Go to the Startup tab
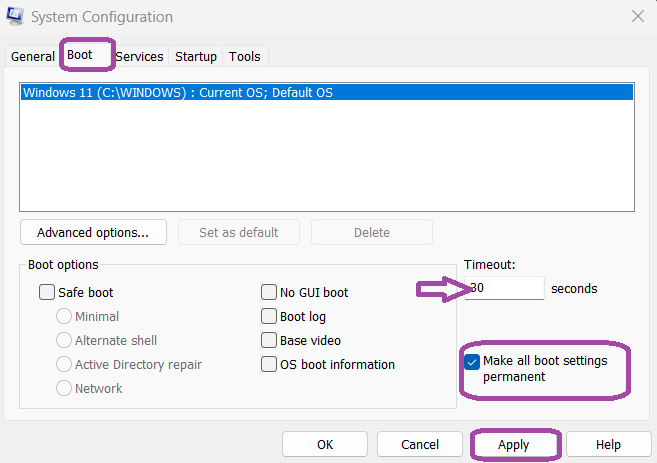657x463 pixels. pos(196,57)
